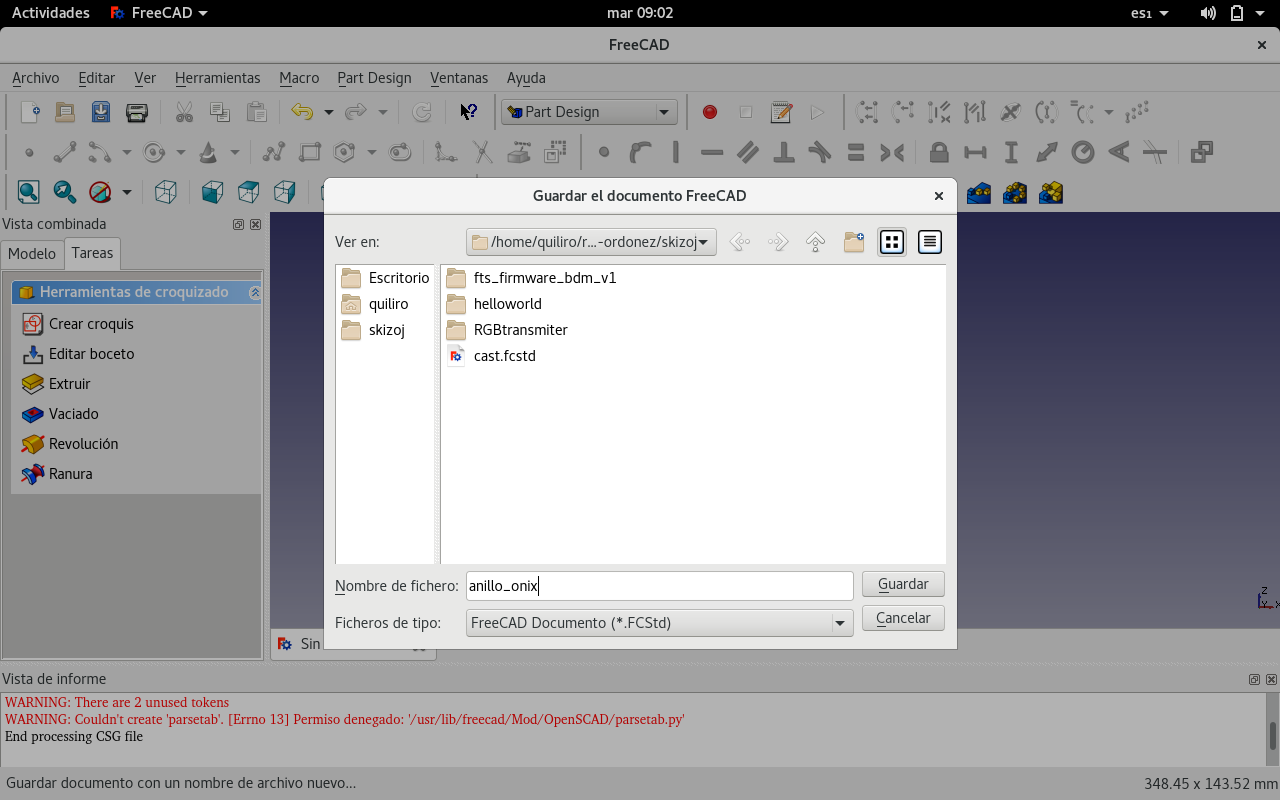Switch to axonometric cube view icon

pos(165,191)
